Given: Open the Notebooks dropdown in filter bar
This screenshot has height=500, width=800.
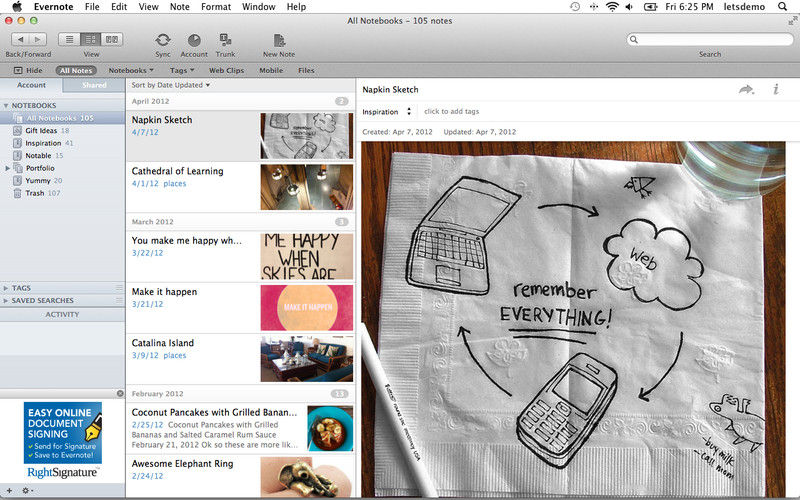Looking at the screenshot, I should tap(131, 70).
